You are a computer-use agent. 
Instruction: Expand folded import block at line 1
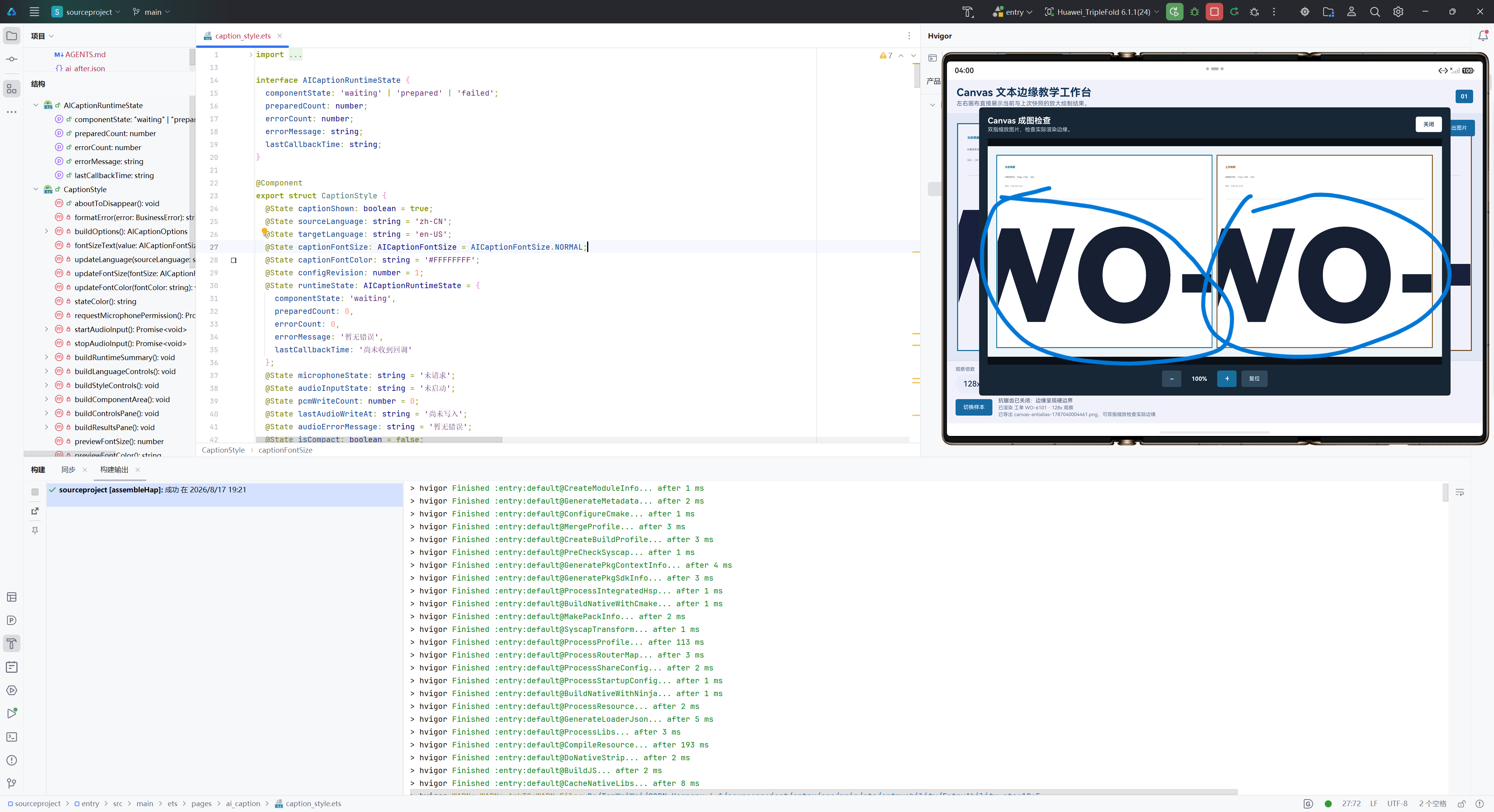251,55
